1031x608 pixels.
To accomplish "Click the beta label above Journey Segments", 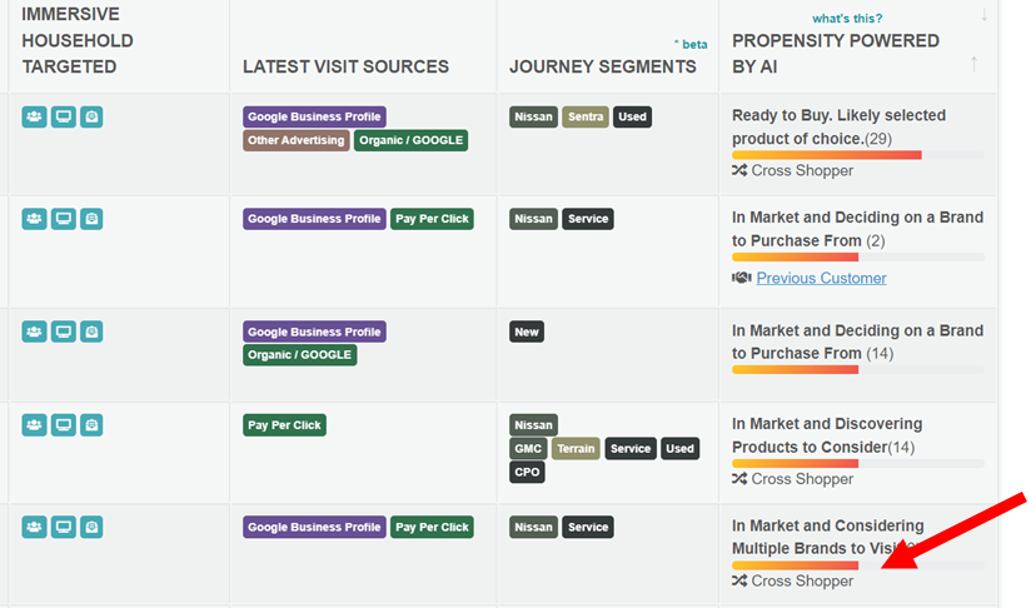I will click(691, 44).
